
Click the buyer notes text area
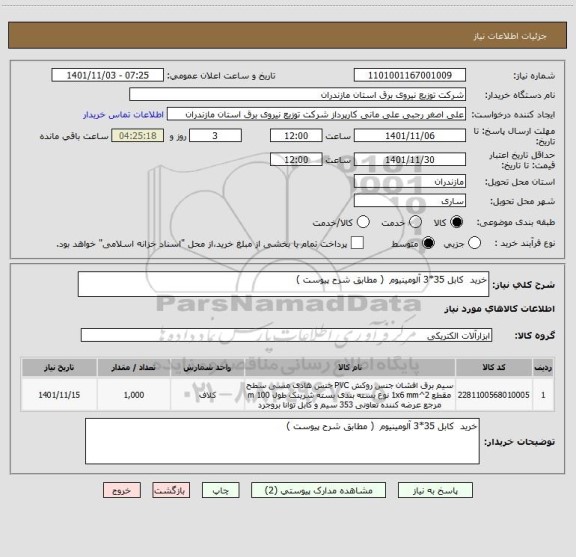[x=282, y=441]
